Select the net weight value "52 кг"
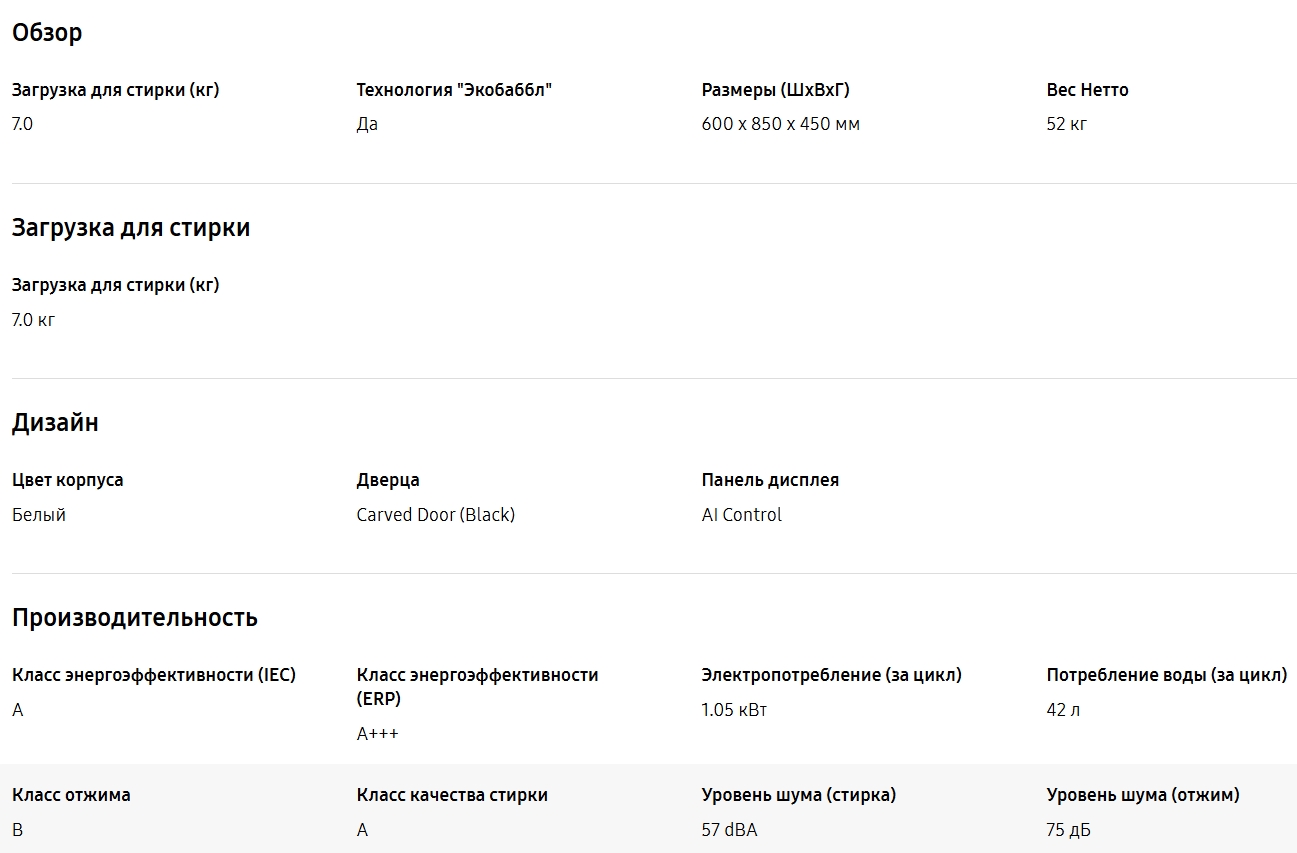This screenshot has width=1297, height=853. tap(1066, 124)
